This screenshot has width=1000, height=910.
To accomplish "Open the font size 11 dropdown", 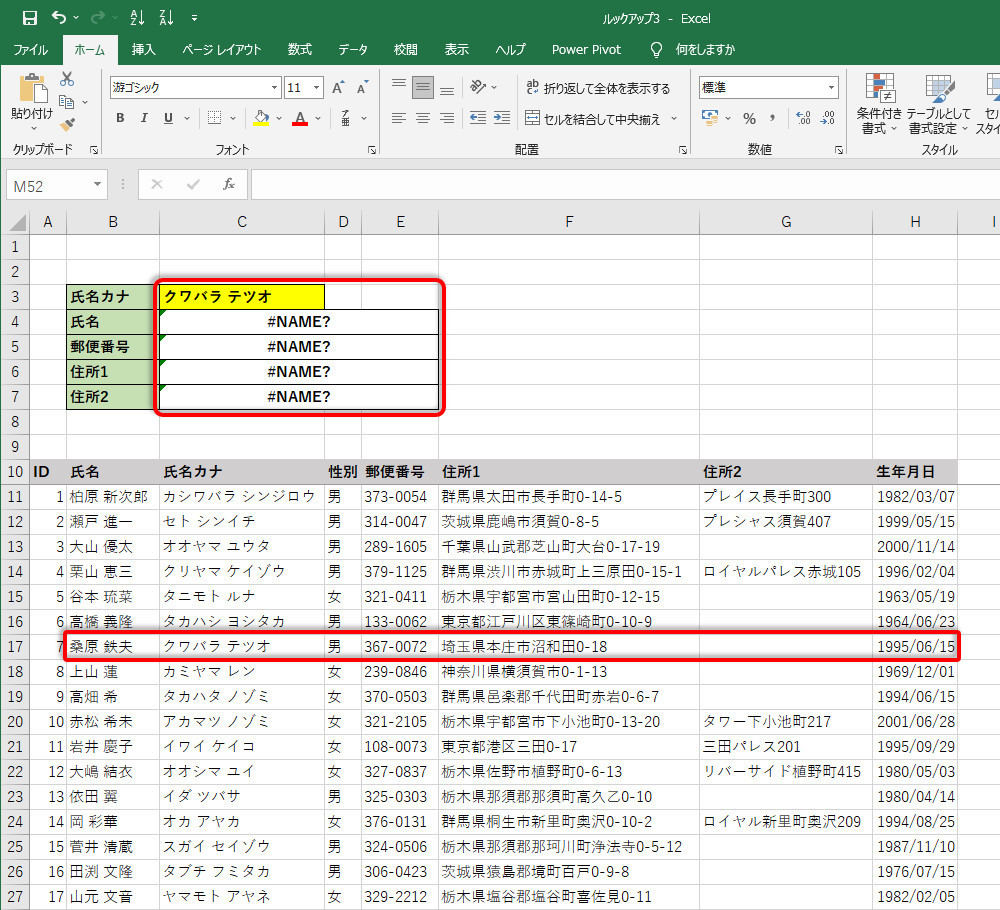I will [x=316, y=87].
